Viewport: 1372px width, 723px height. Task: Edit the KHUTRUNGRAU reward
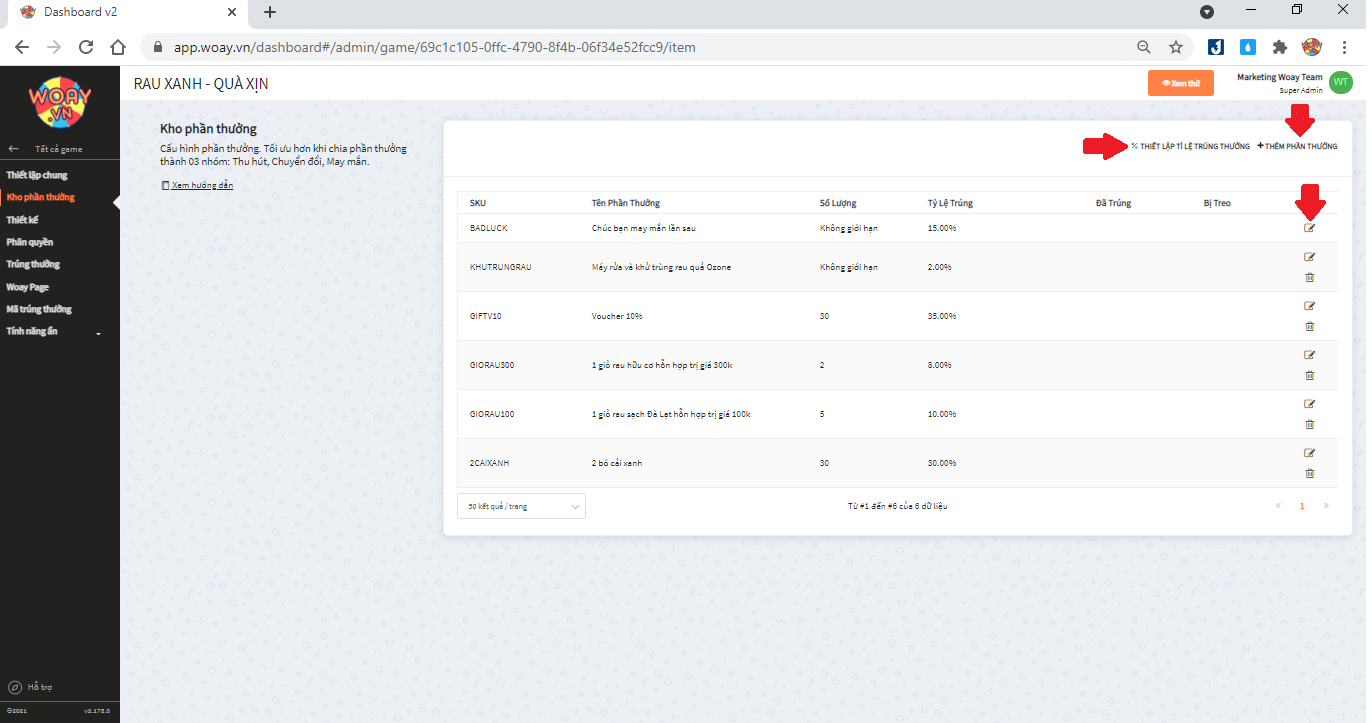(x=1309, y=257)
